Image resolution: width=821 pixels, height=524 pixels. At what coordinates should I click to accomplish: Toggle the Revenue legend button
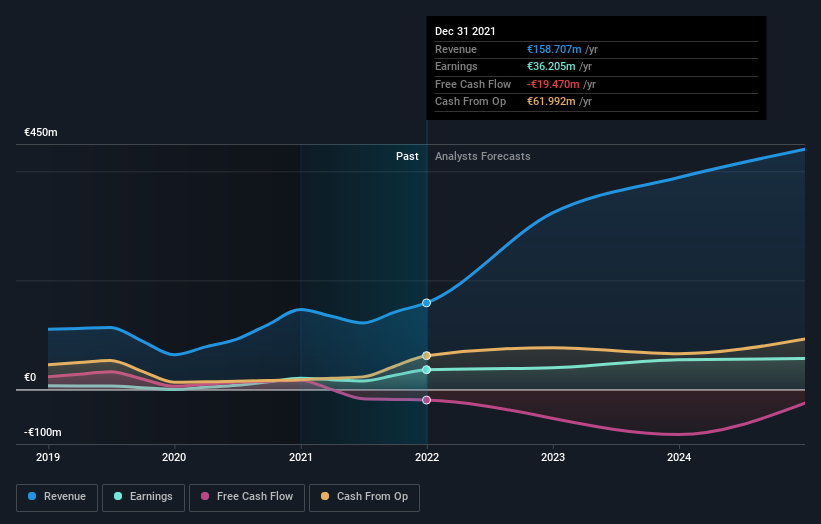(57, 497)
